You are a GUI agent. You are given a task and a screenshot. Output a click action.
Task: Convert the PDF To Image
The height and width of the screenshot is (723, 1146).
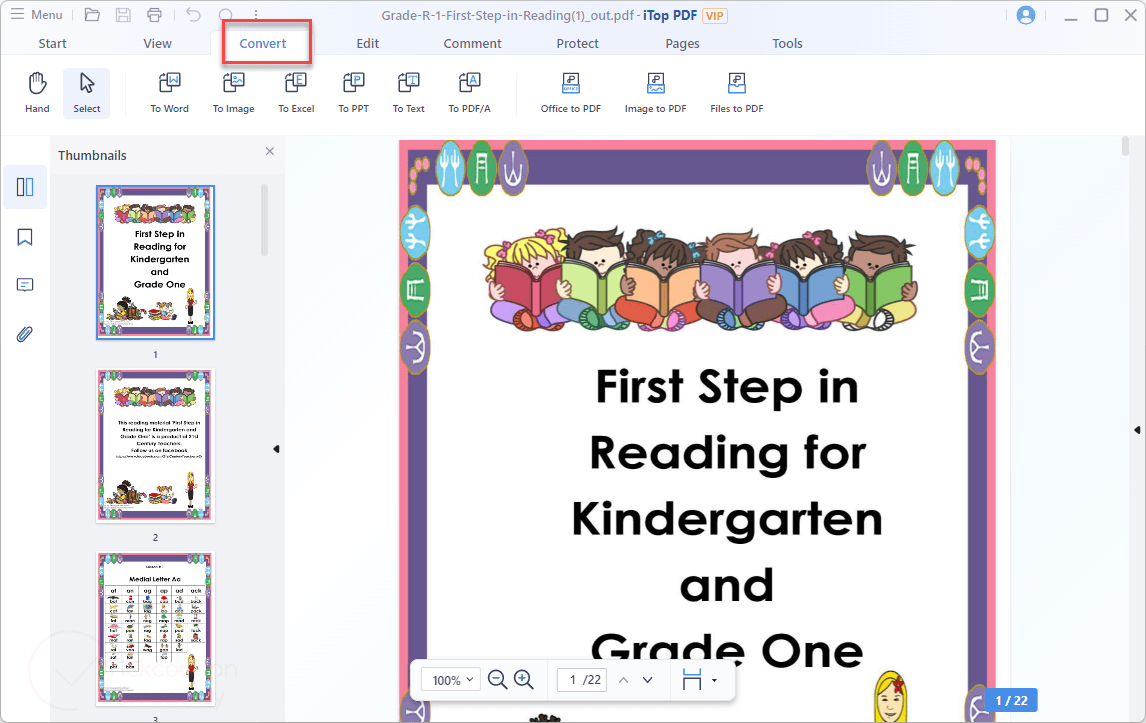click(234, 93)
